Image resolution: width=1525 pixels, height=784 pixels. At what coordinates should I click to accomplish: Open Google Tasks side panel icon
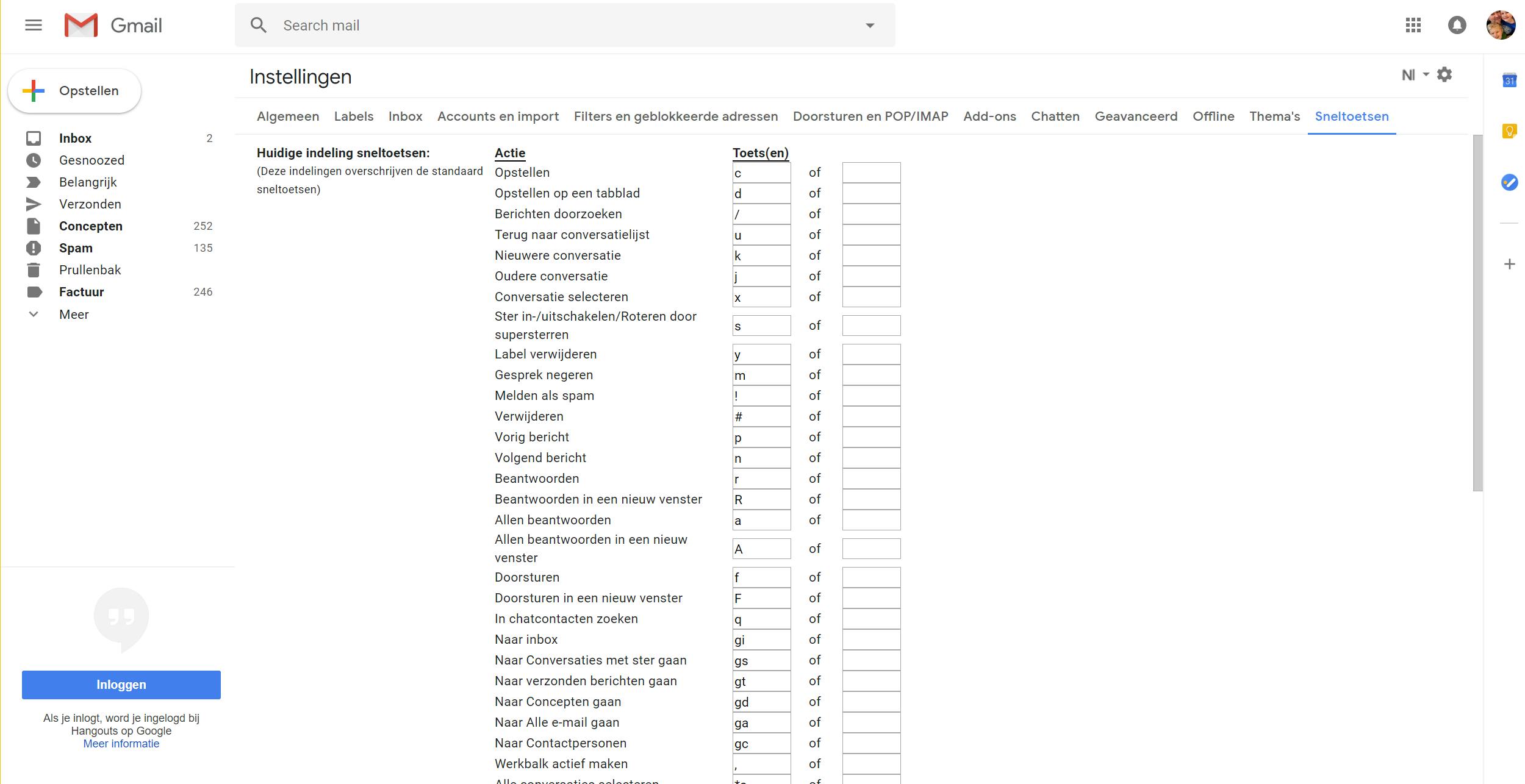[1509, 182]
